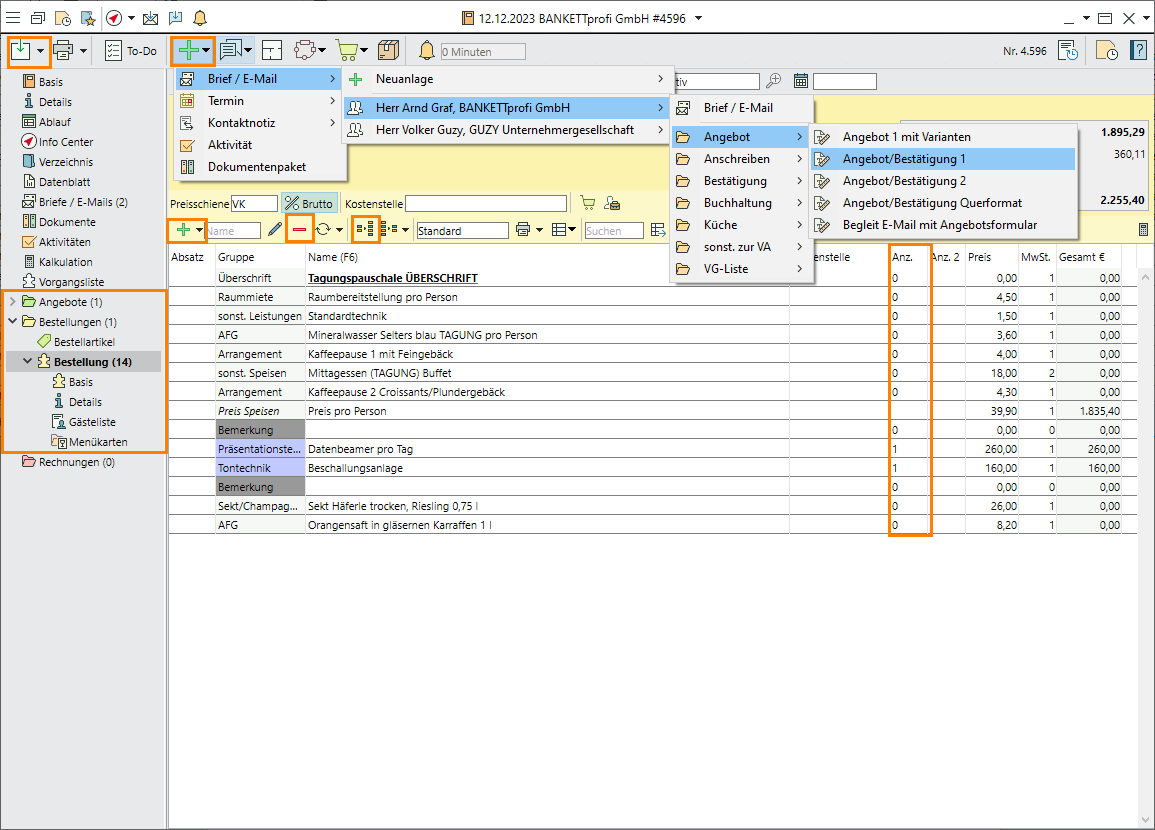Click the printer icon in top toolbar

point(64,50)
